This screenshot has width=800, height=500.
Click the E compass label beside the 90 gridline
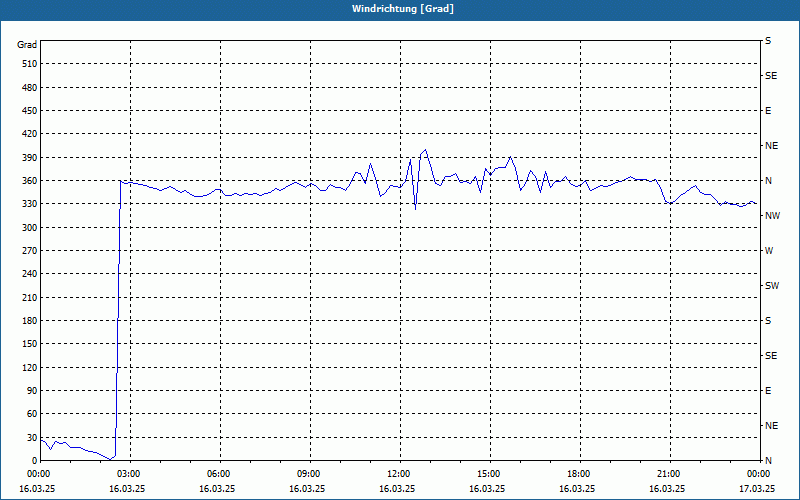point(768,391)
